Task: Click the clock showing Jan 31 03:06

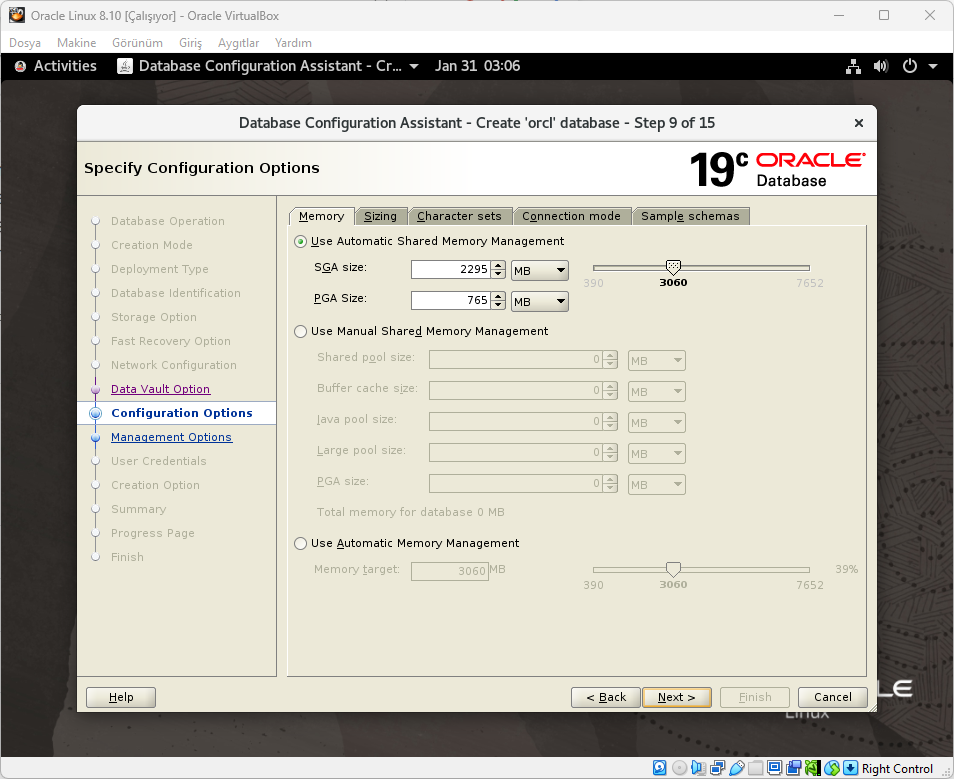Action: pyautogui.click(x=477, y=66)
